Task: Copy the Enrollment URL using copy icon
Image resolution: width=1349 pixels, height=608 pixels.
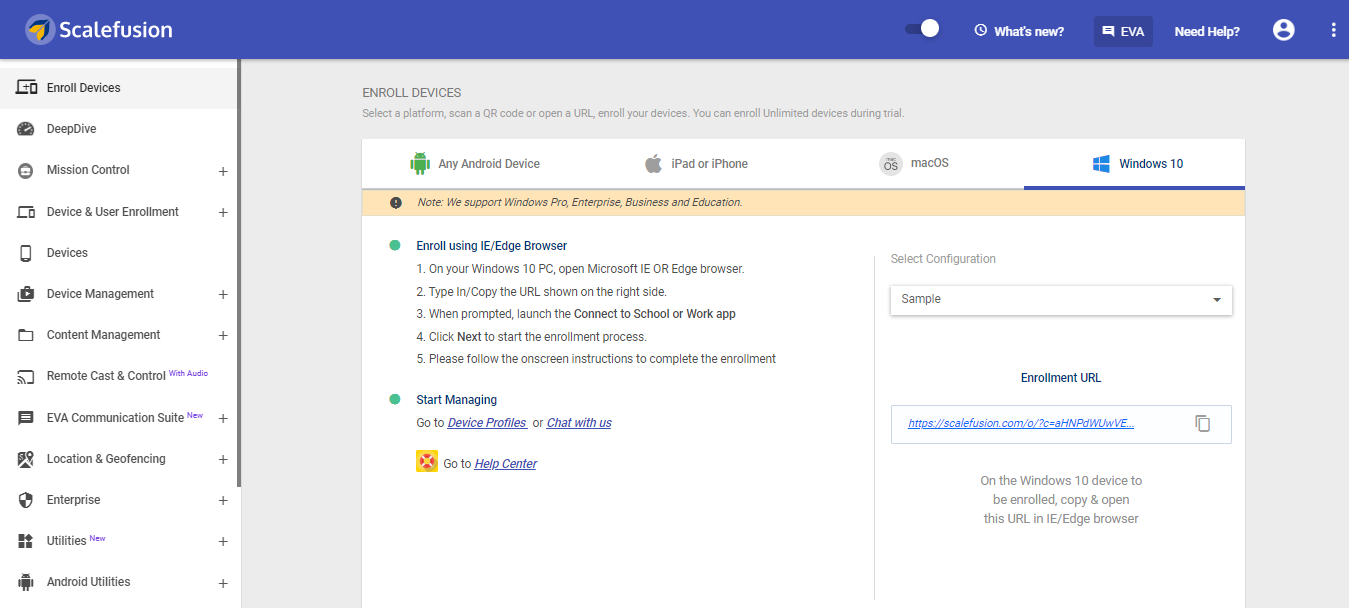Action: (x=1202, y=423)
